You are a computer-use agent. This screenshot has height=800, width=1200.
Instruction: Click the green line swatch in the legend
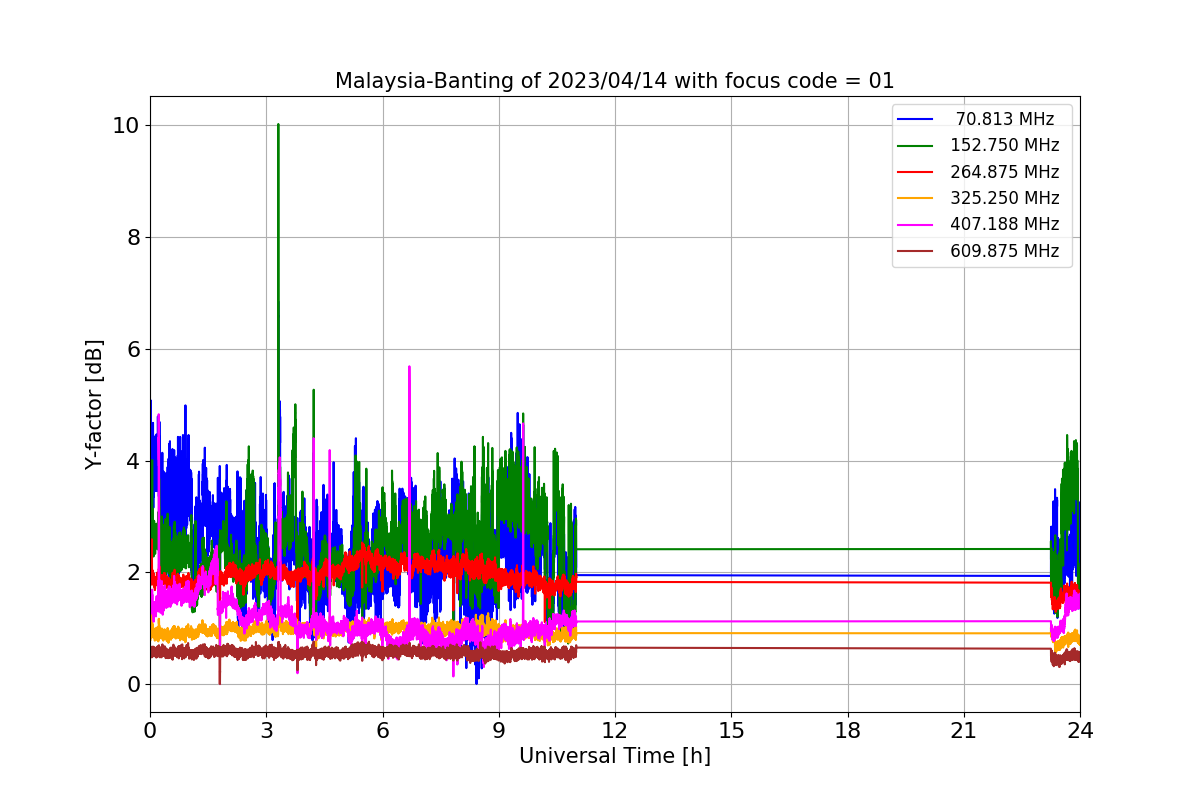[916, 146]
